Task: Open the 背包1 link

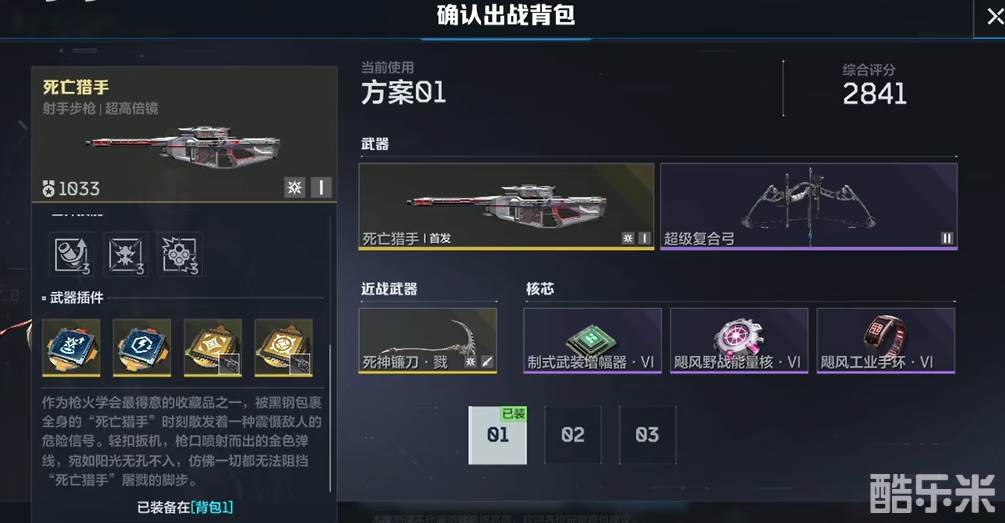Action: click(212, 507)
